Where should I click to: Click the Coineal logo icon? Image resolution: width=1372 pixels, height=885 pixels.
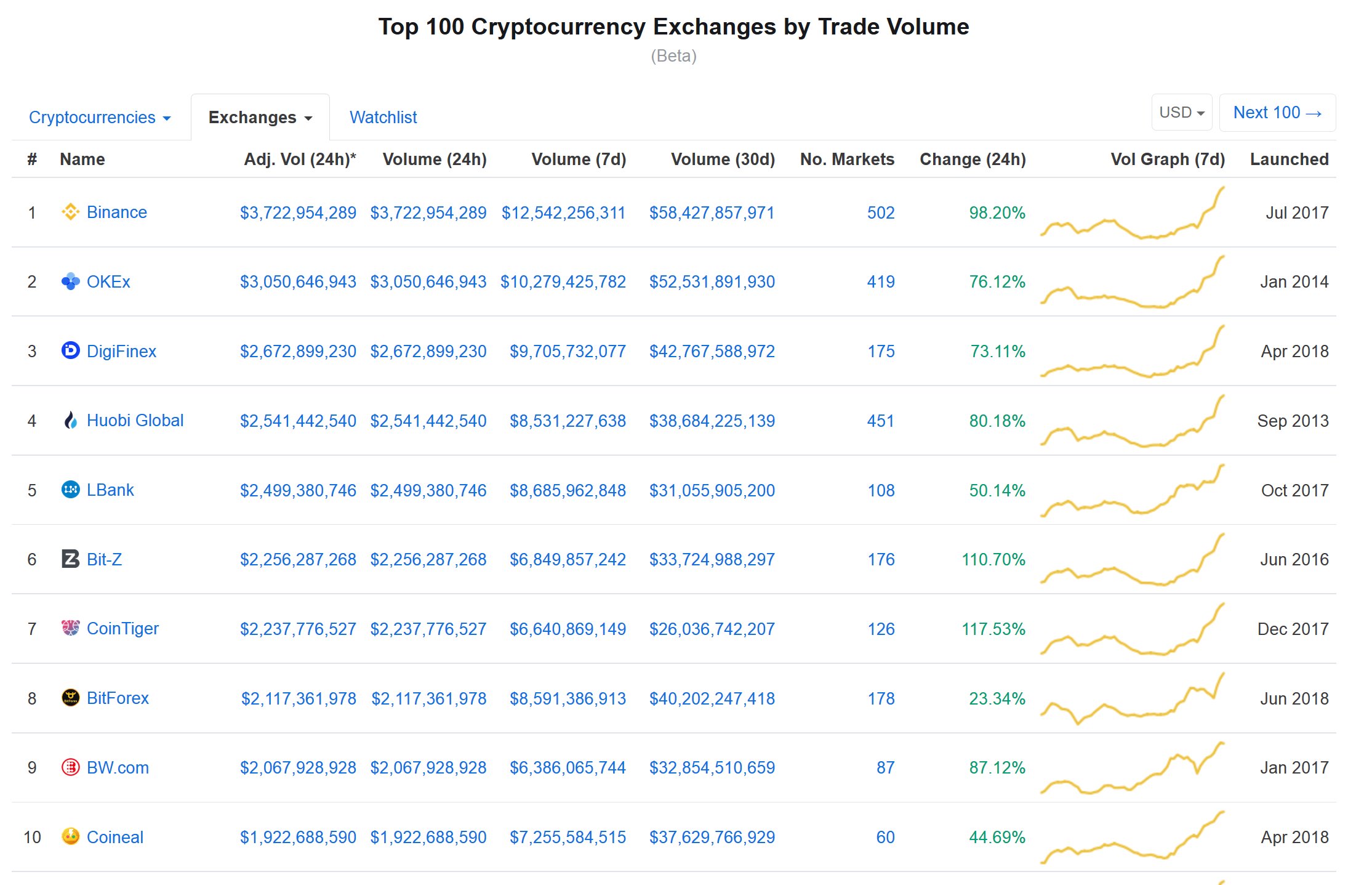tap(70, 836)
